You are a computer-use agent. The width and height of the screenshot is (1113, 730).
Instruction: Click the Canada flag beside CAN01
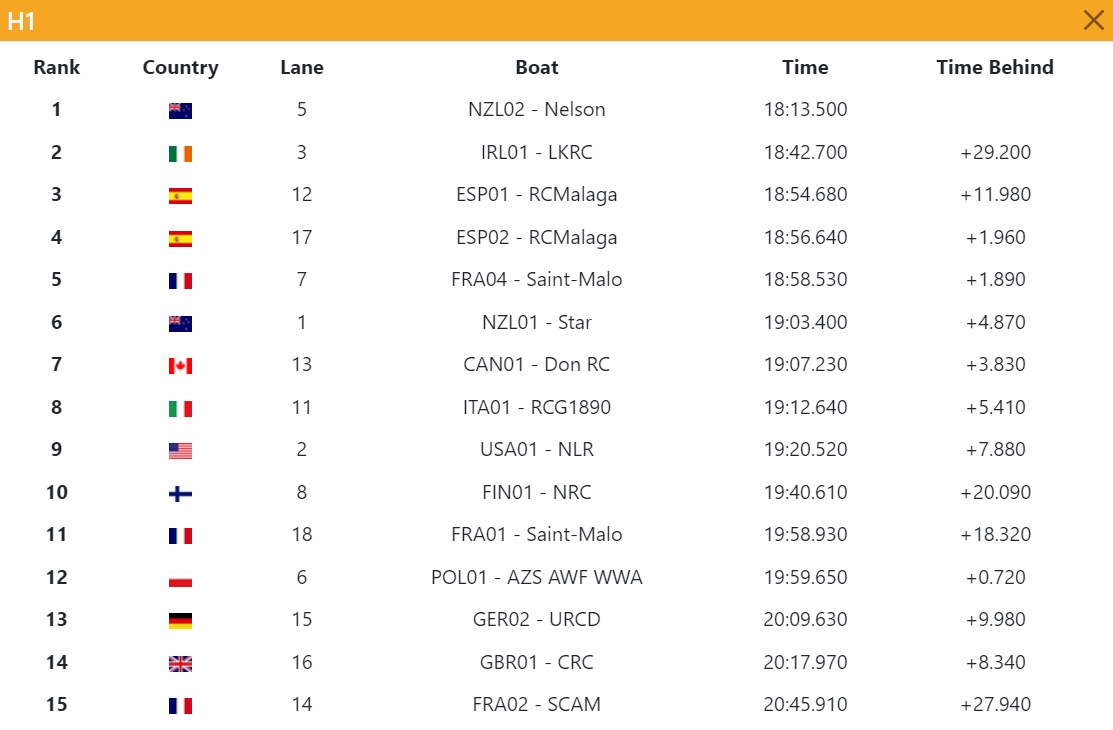[180, 366]
